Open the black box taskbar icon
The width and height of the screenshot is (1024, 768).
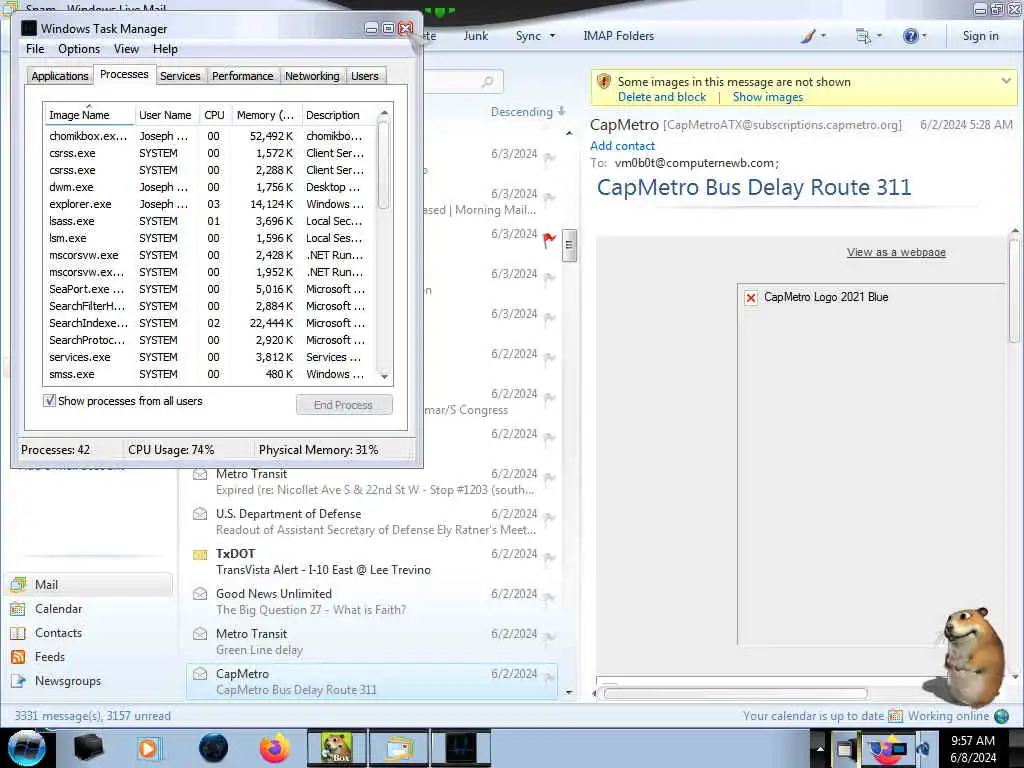(x=89, y=748)
